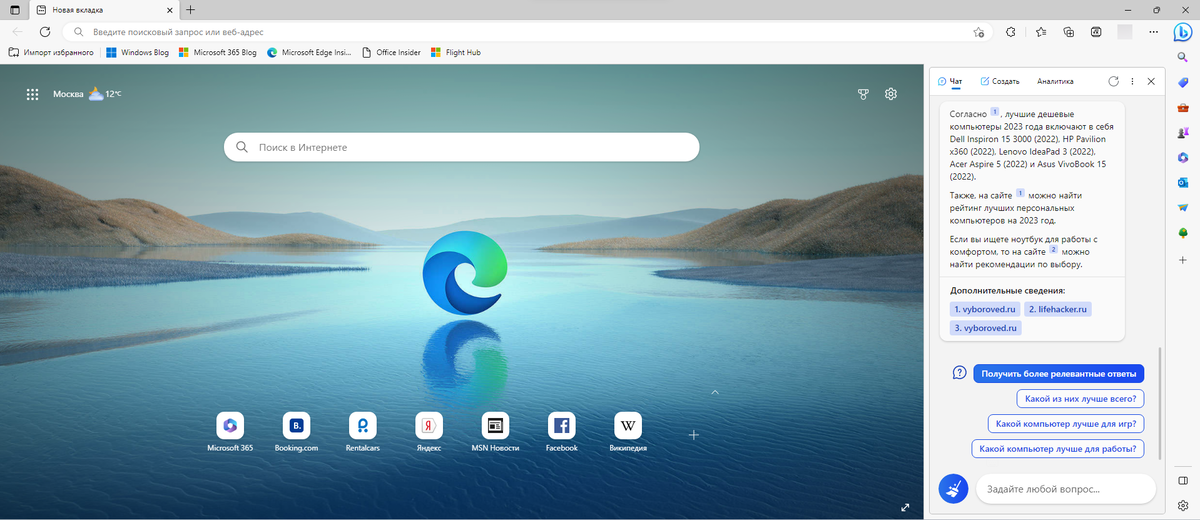Open the MSN Новости quick link tile

(x=495, y=433)
